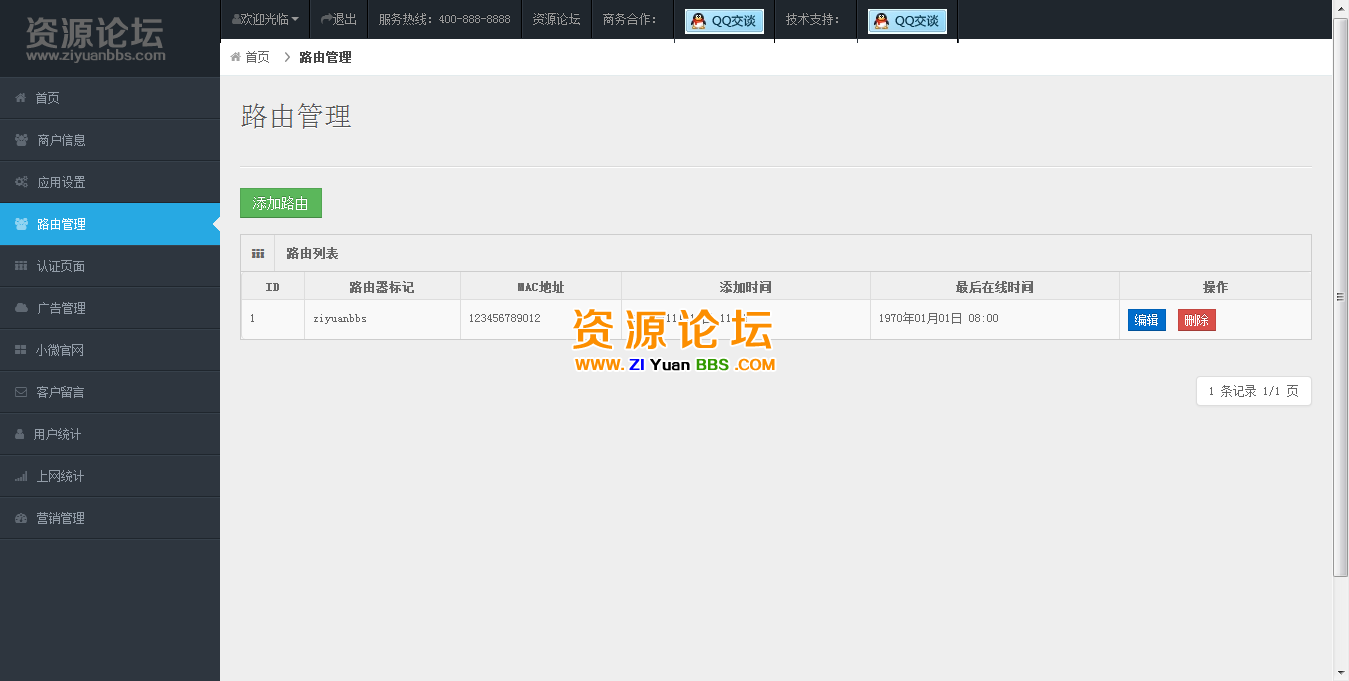This screenshot has width=1349, height=681.
Task: Click the 资源论坛 logo at top left
Action: 96,40
